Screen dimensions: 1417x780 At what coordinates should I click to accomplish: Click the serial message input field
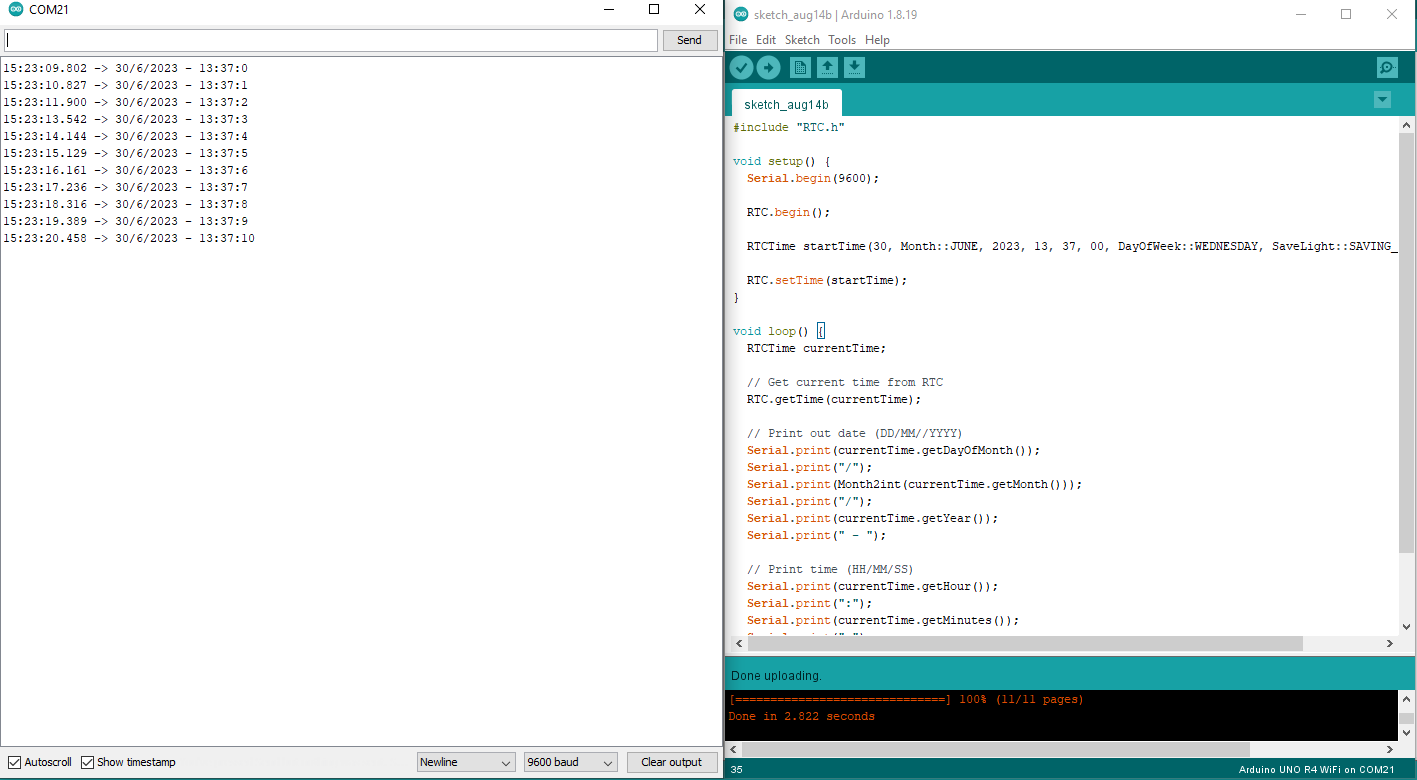(x=331, y=40)
